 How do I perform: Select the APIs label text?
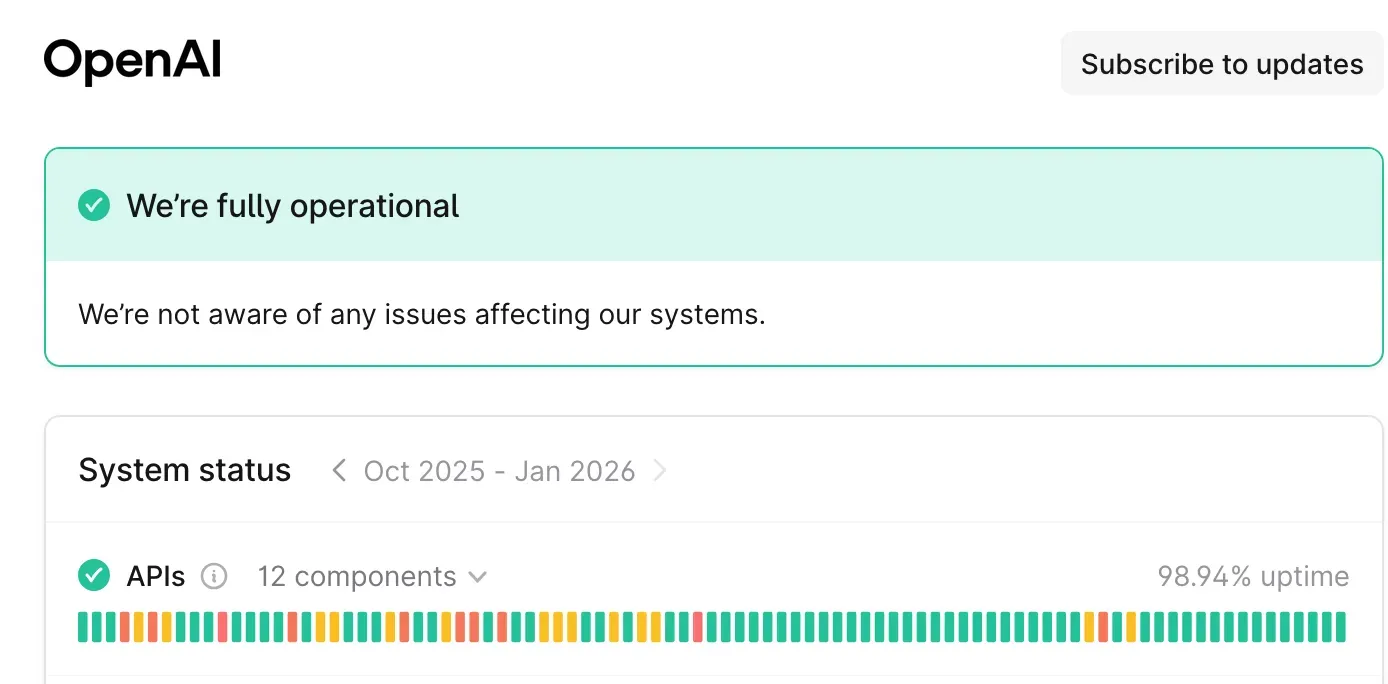(155, 576)
